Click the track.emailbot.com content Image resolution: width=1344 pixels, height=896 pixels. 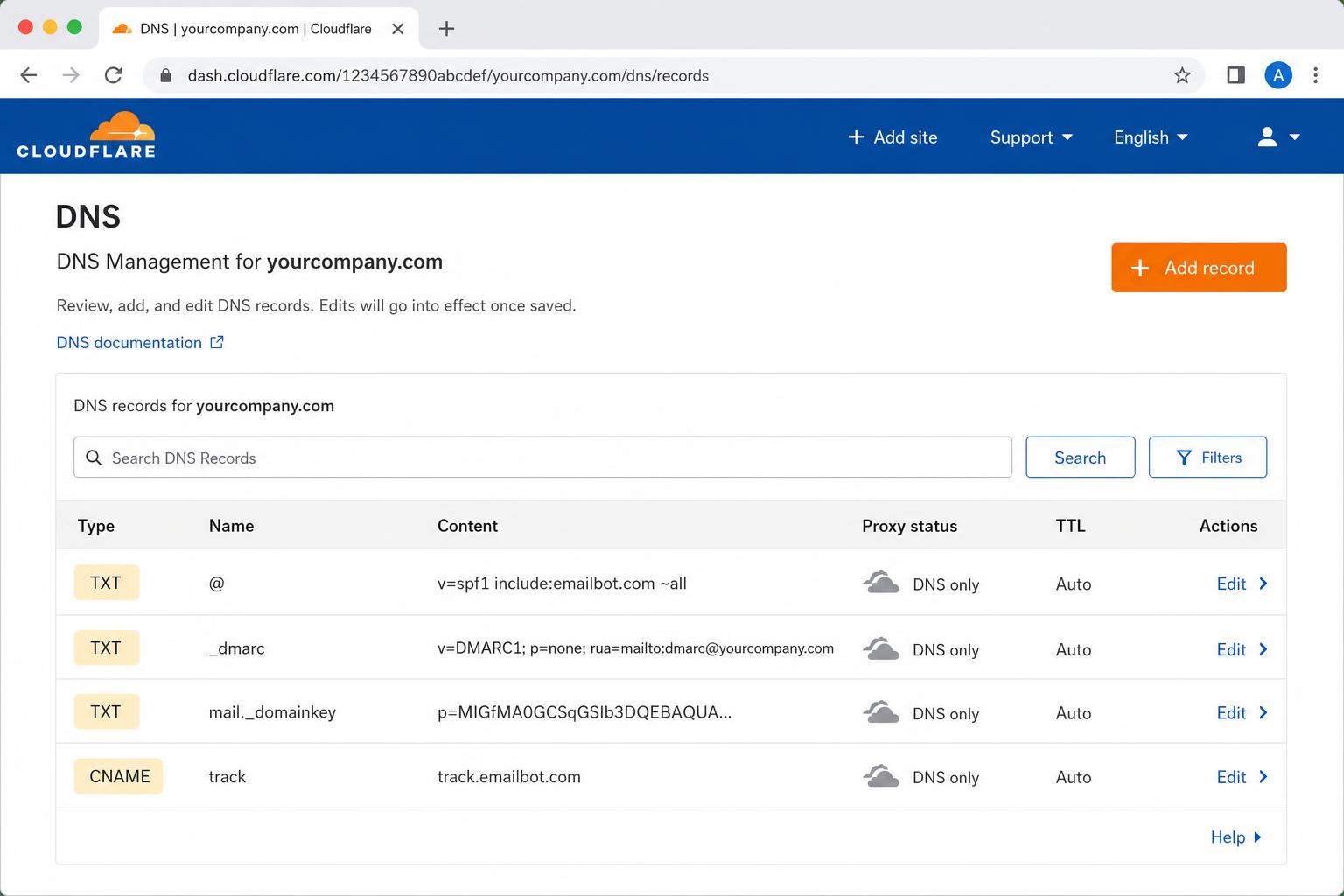[x=509, y=777]
